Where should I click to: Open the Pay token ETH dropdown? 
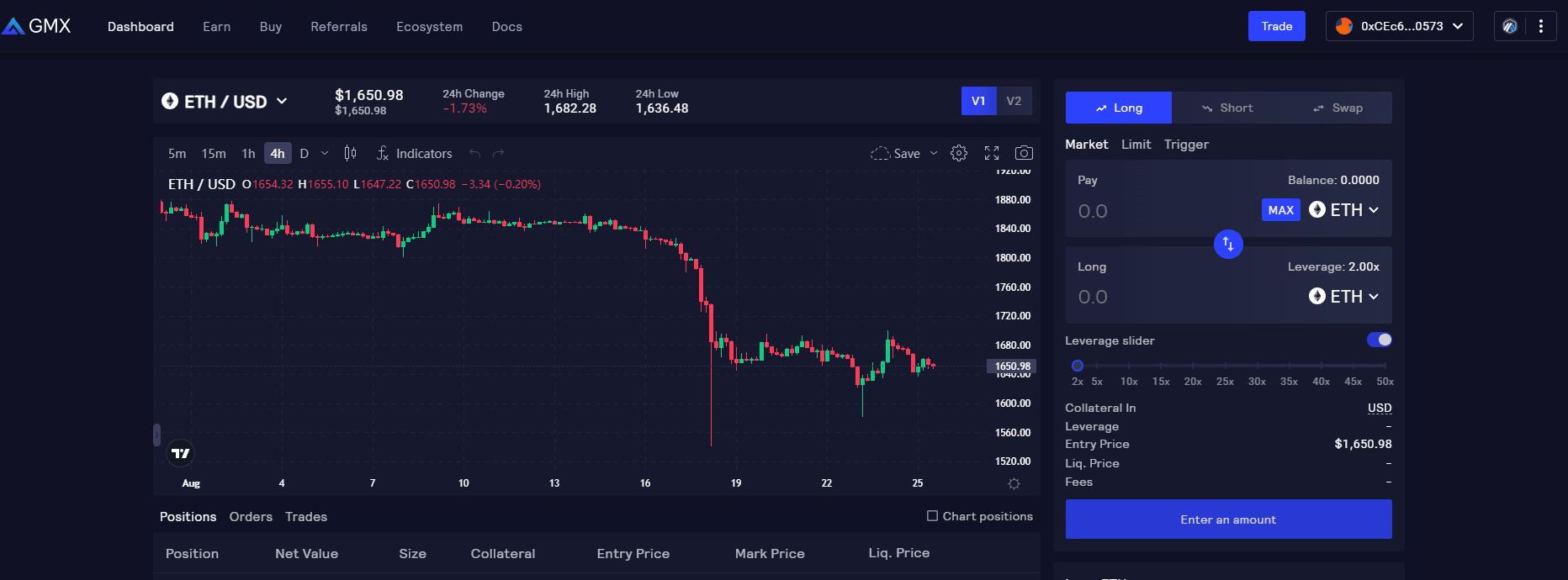[1344, 210]
